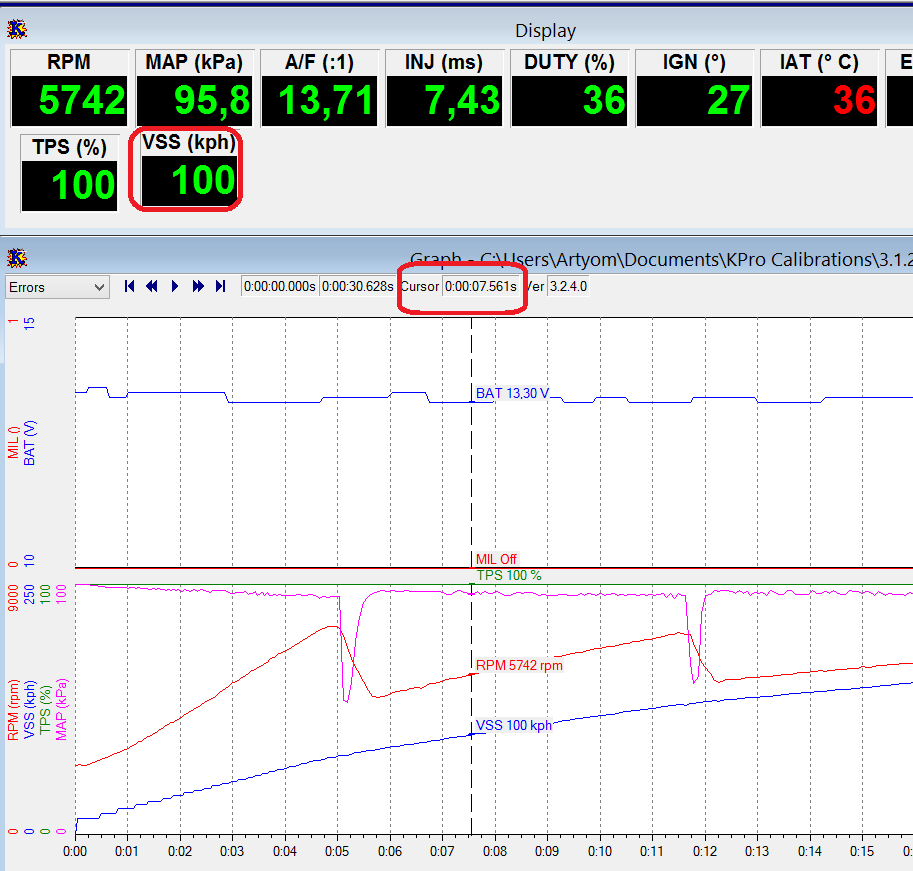Click the A/F ratio display reading
This screenshot has width=913, height=871.
point(319,100)
